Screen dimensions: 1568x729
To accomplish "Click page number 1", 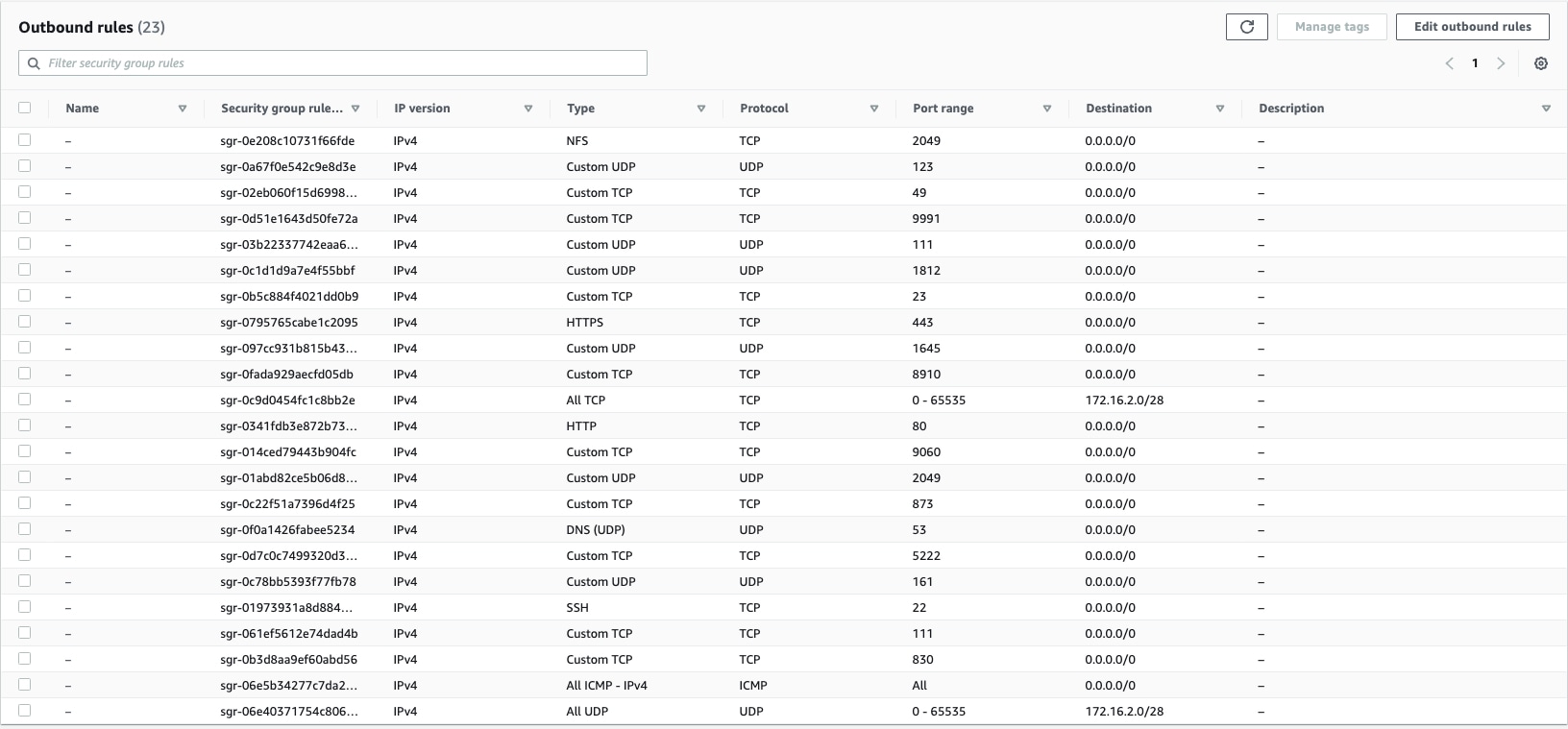I will coord(1475,63).
